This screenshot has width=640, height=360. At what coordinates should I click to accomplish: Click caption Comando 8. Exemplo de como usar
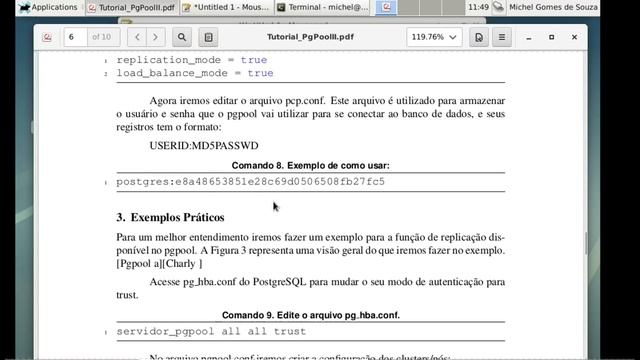(x=311, y=165)
